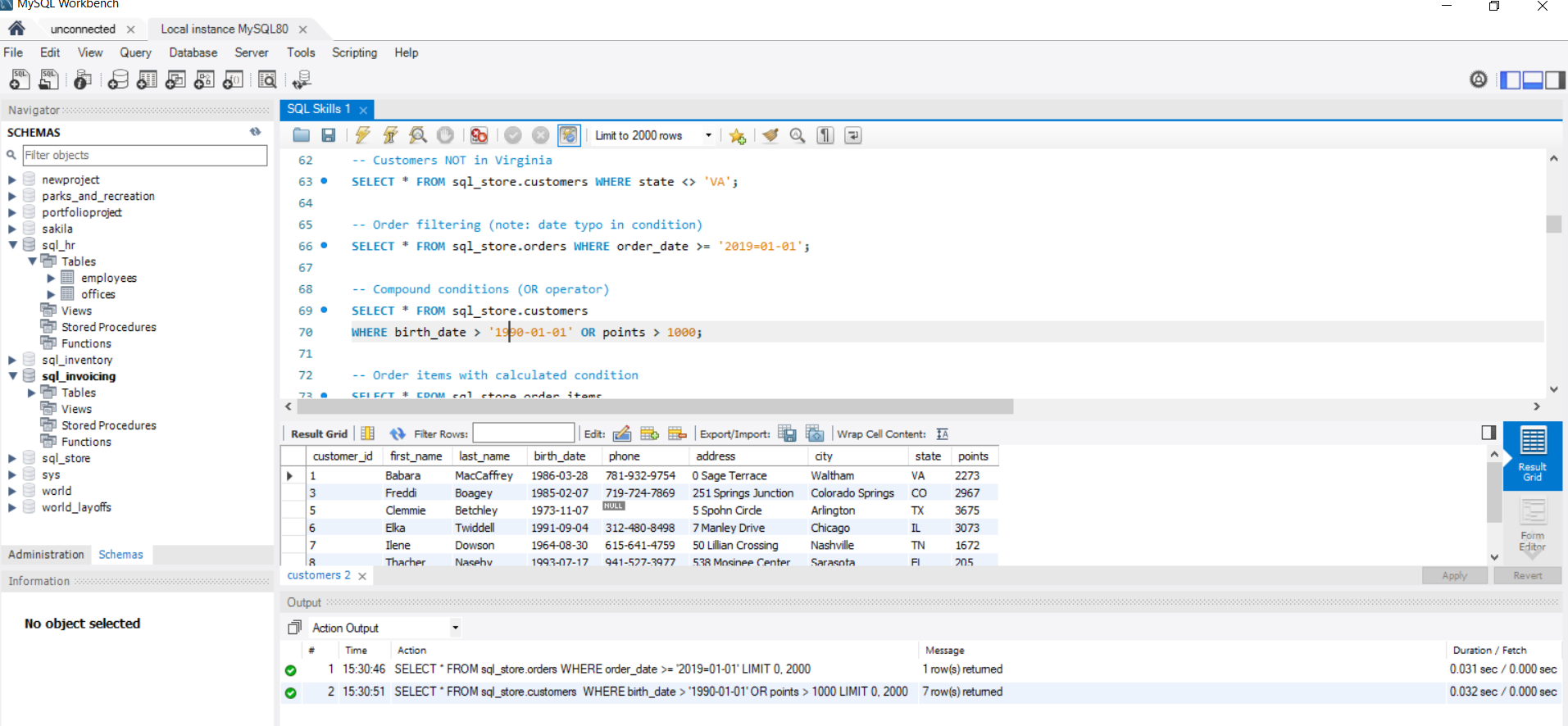The width and height of the screenshot is (1568, 726).
Task: Expand the sql_store schema
Action: pyautogui.click(x=12, y=458)
